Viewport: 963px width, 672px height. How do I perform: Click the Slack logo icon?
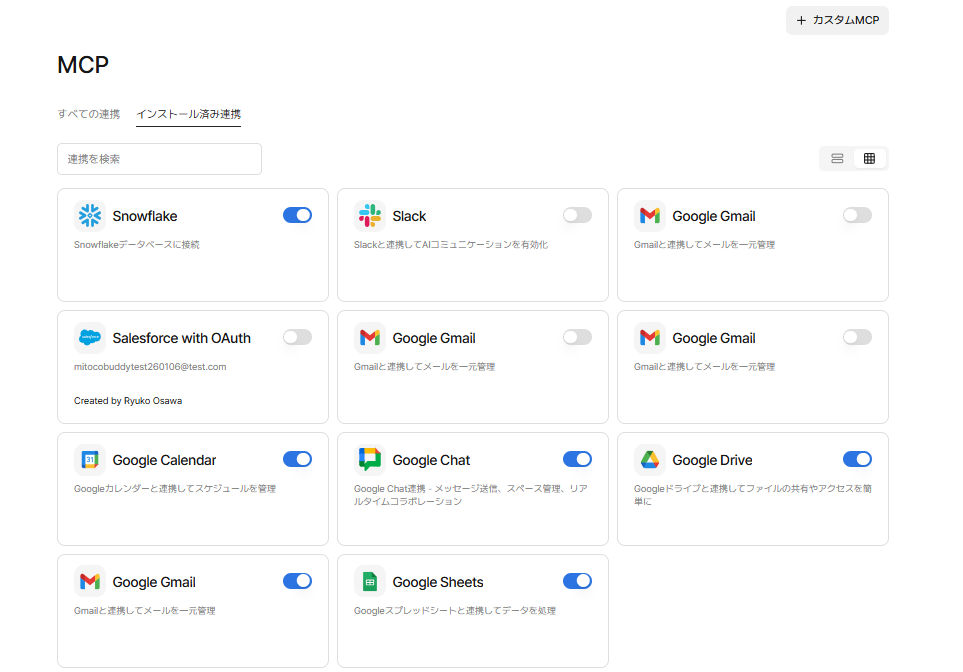click(x=370, y=216)
